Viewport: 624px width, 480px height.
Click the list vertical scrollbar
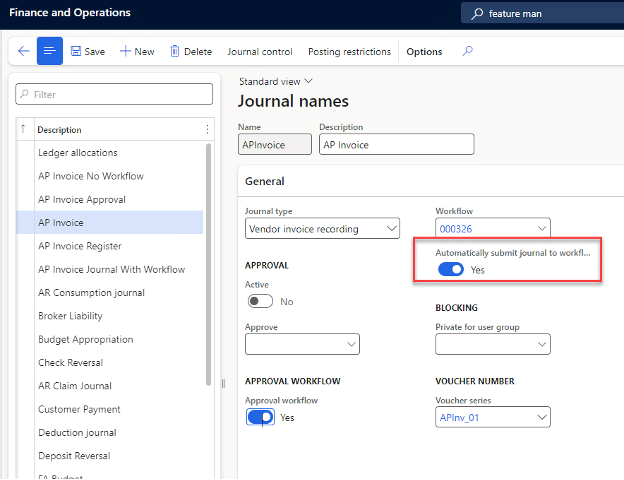[208, 265]
